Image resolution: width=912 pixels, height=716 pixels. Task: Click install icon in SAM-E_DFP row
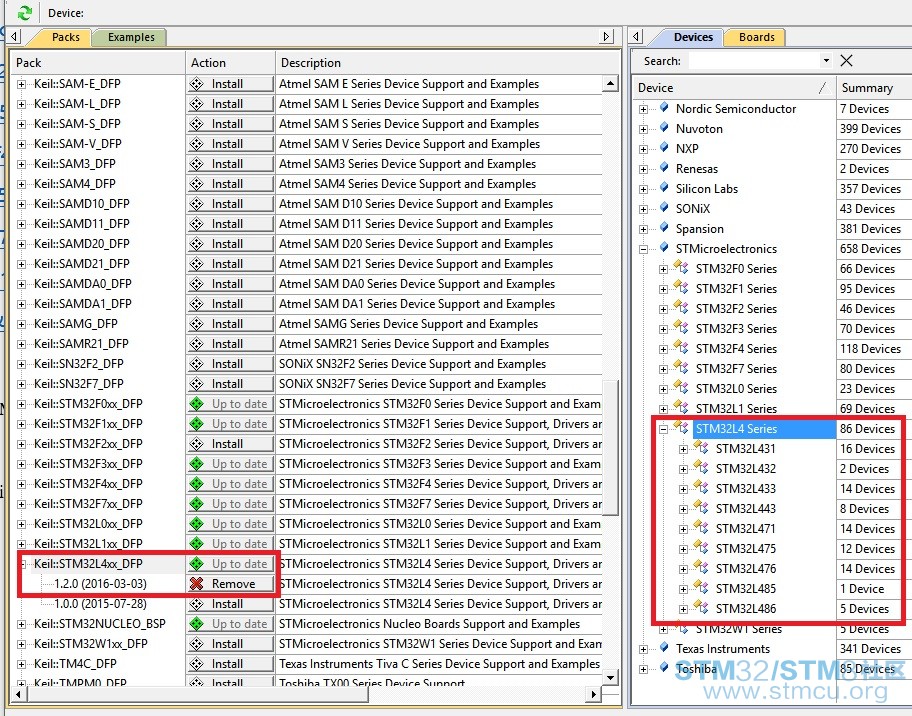(x=197, y=84)
